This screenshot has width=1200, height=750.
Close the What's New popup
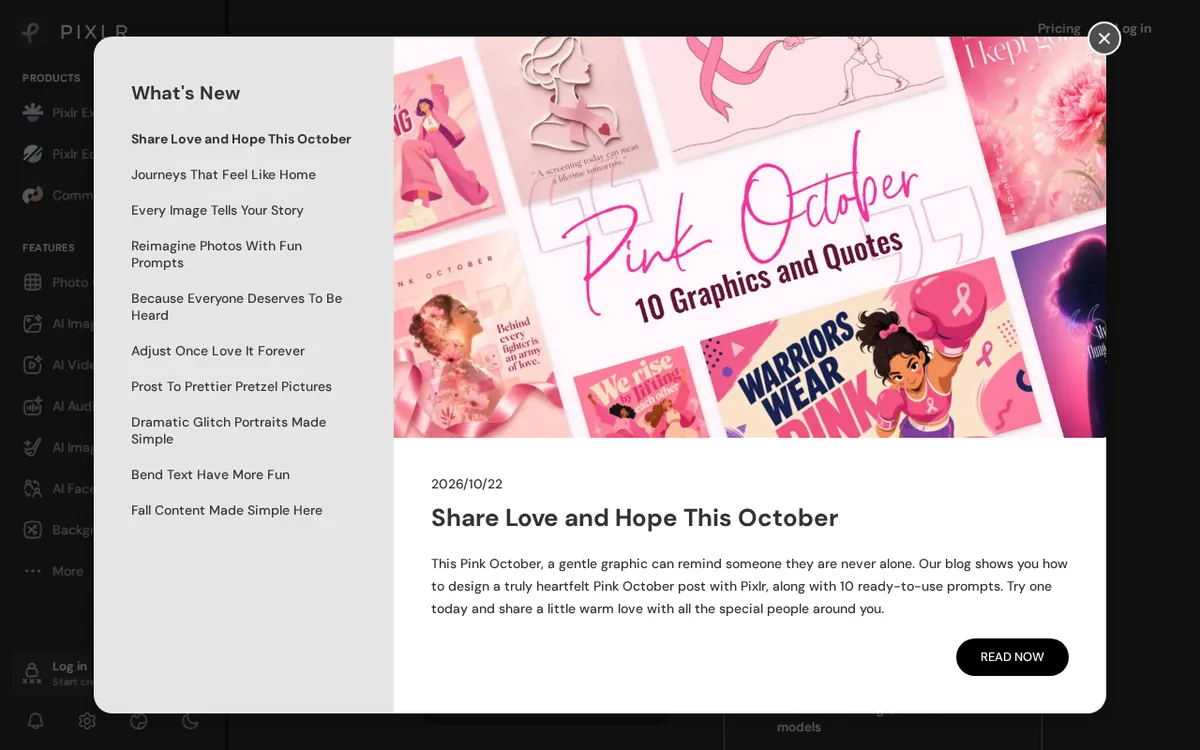click(x=1104, y=38)
